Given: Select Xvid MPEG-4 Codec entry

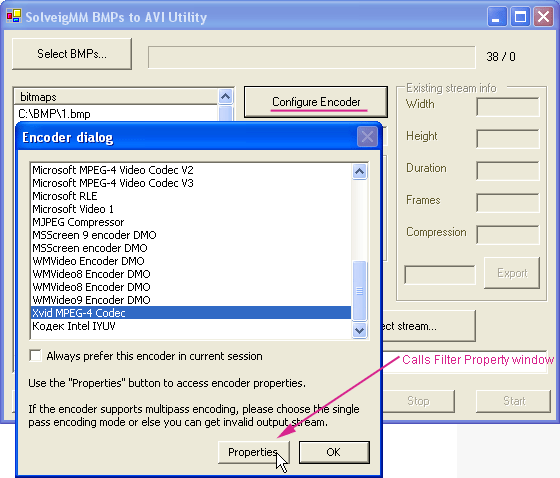Looking at the screenshot, I should [x=191, y=313].
